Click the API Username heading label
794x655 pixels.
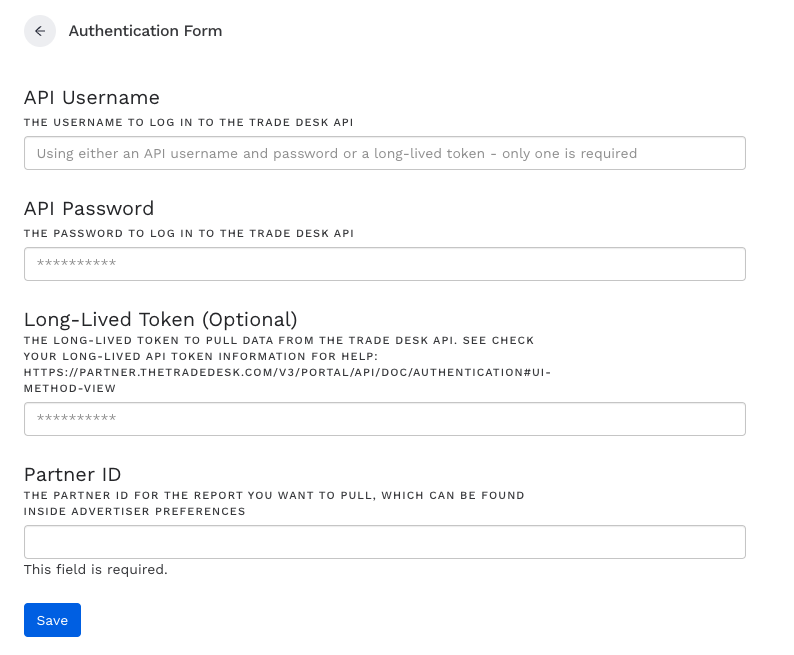click(x=92, y=97)
